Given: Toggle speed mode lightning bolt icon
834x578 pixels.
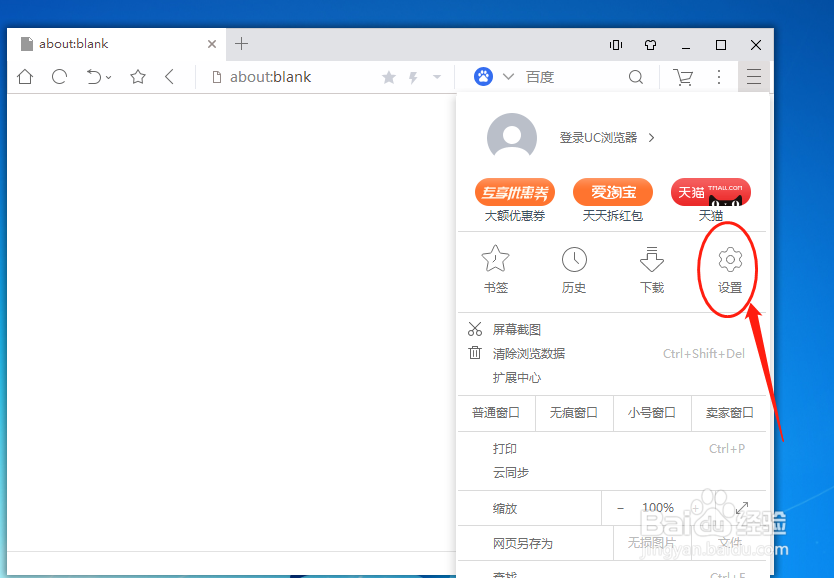Looking at the screenshot, I should (x=413, y=78).
